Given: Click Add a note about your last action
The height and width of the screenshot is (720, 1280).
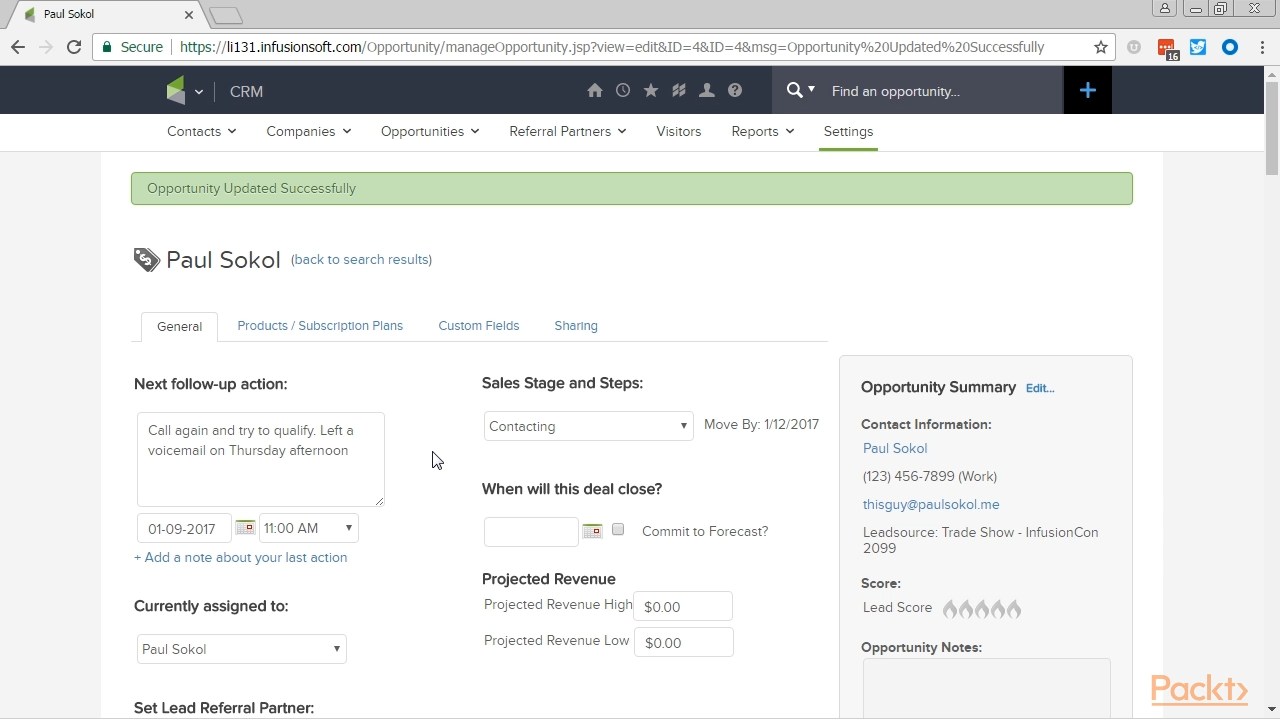Looking at the screenshot, I should coord(240,557).
